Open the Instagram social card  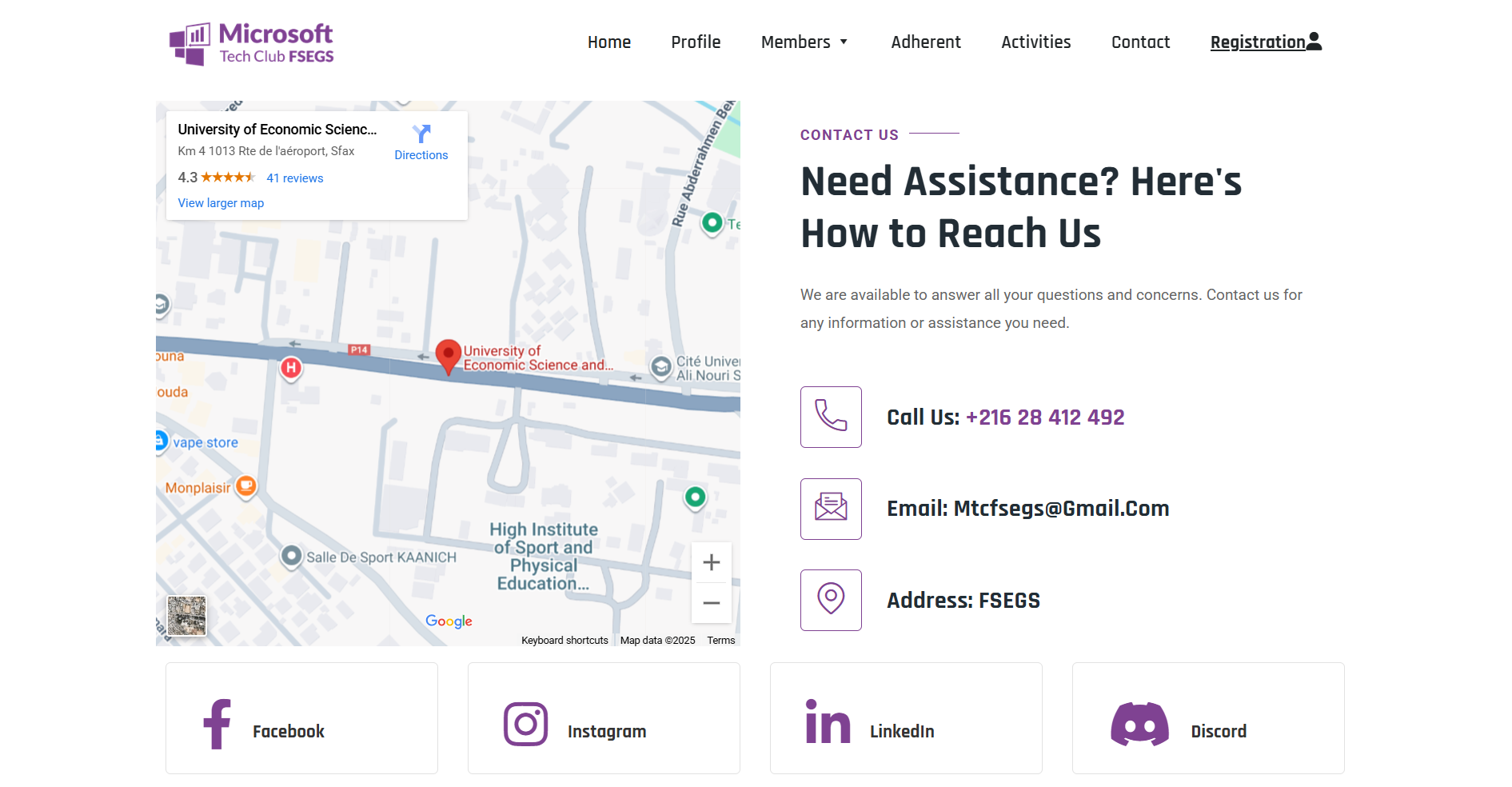[x=604, y=718]
